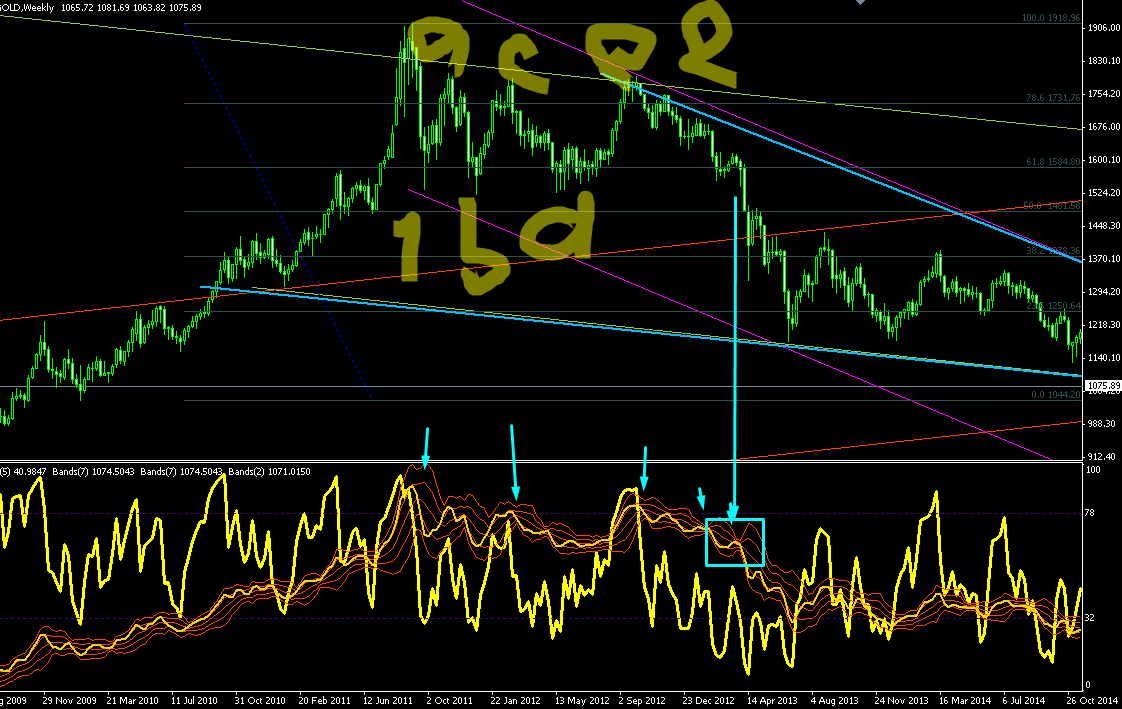Select the Fibonacci 23.6 1250.64 level label
Viewport: 1122px width, 709px height.
[x=1053, y=305]
